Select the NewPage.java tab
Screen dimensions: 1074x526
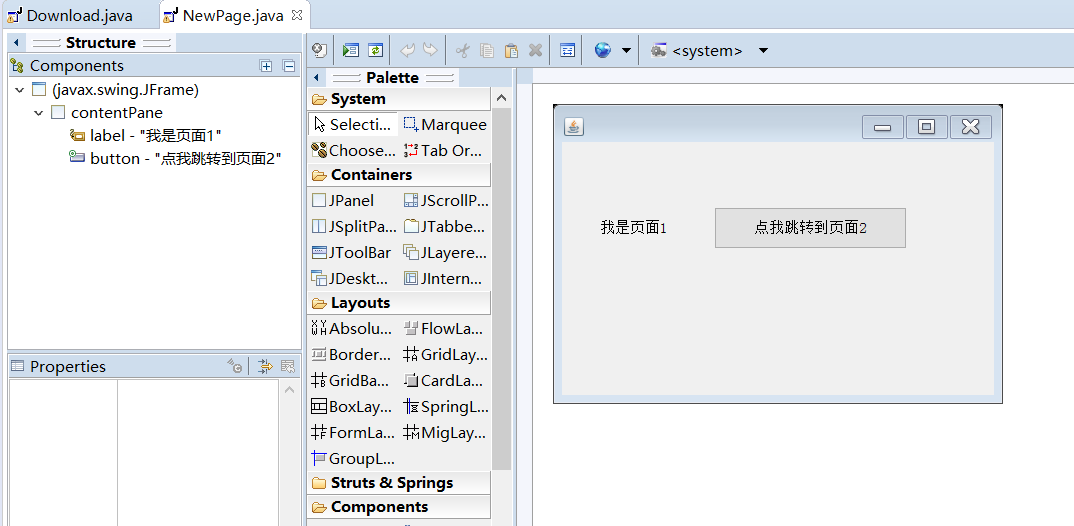click(232, 16)
